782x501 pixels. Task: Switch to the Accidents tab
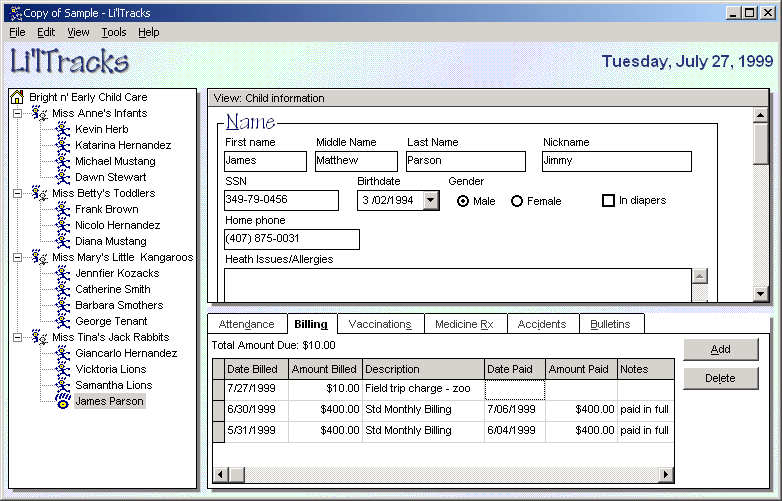point(543,324)
